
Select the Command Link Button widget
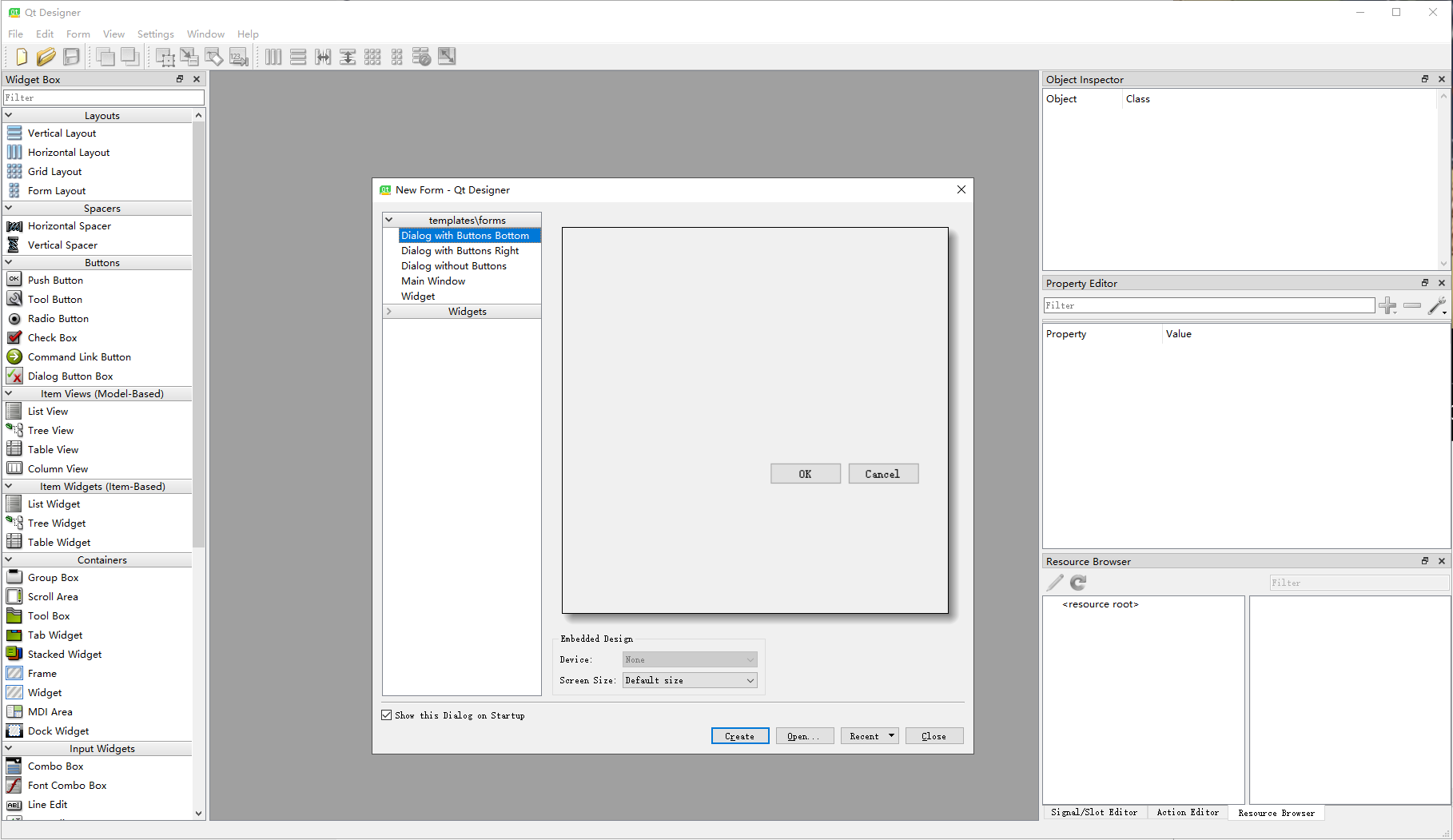[79, 356]
